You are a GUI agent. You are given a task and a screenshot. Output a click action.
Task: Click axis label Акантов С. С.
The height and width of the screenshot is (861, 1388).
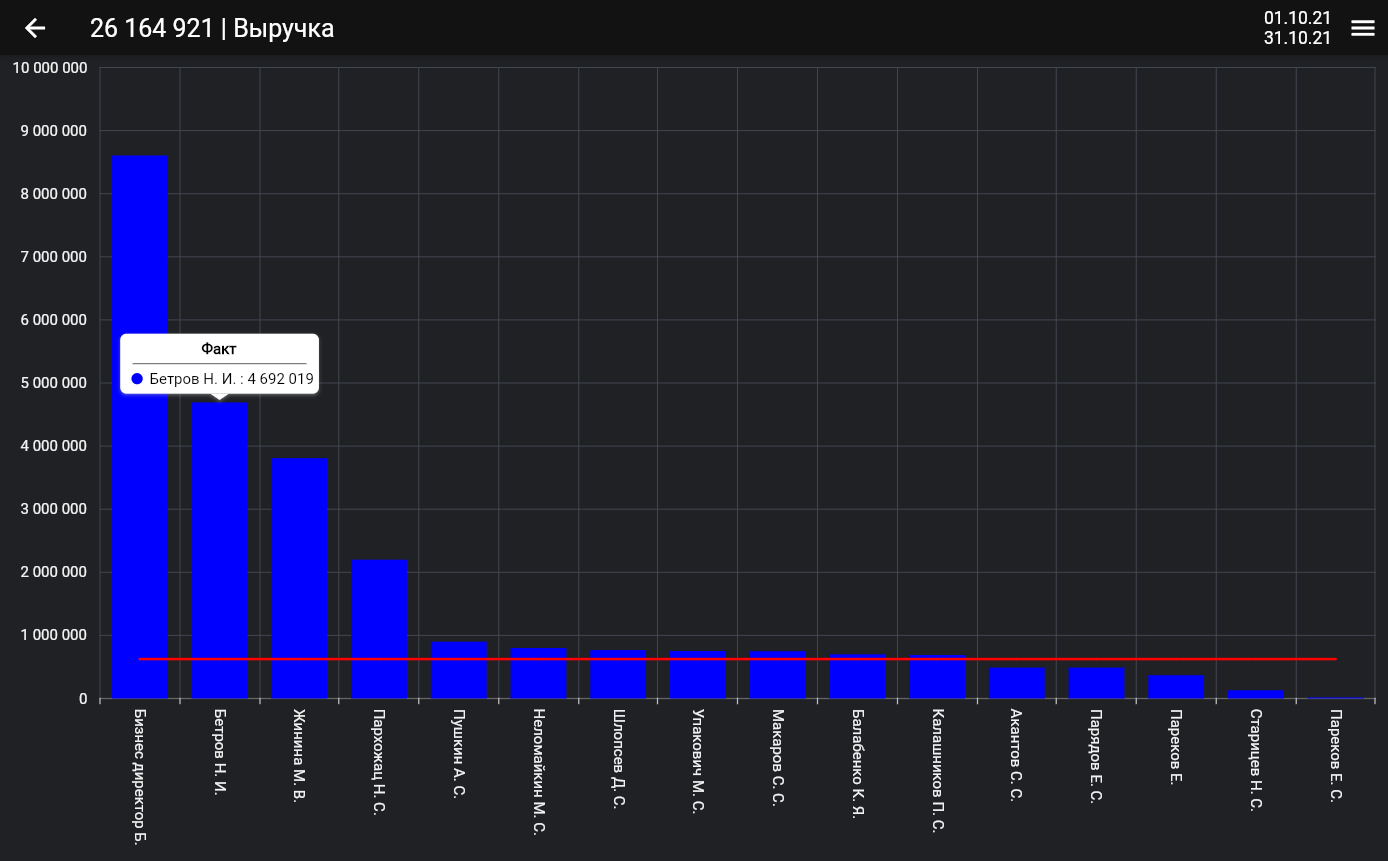click(x=1017, y=755)
